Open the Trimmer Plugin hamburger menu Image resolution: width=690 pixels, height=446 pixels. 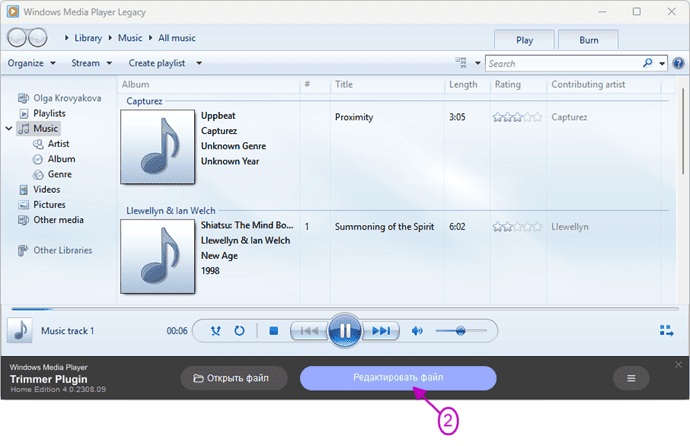point(631,378)
